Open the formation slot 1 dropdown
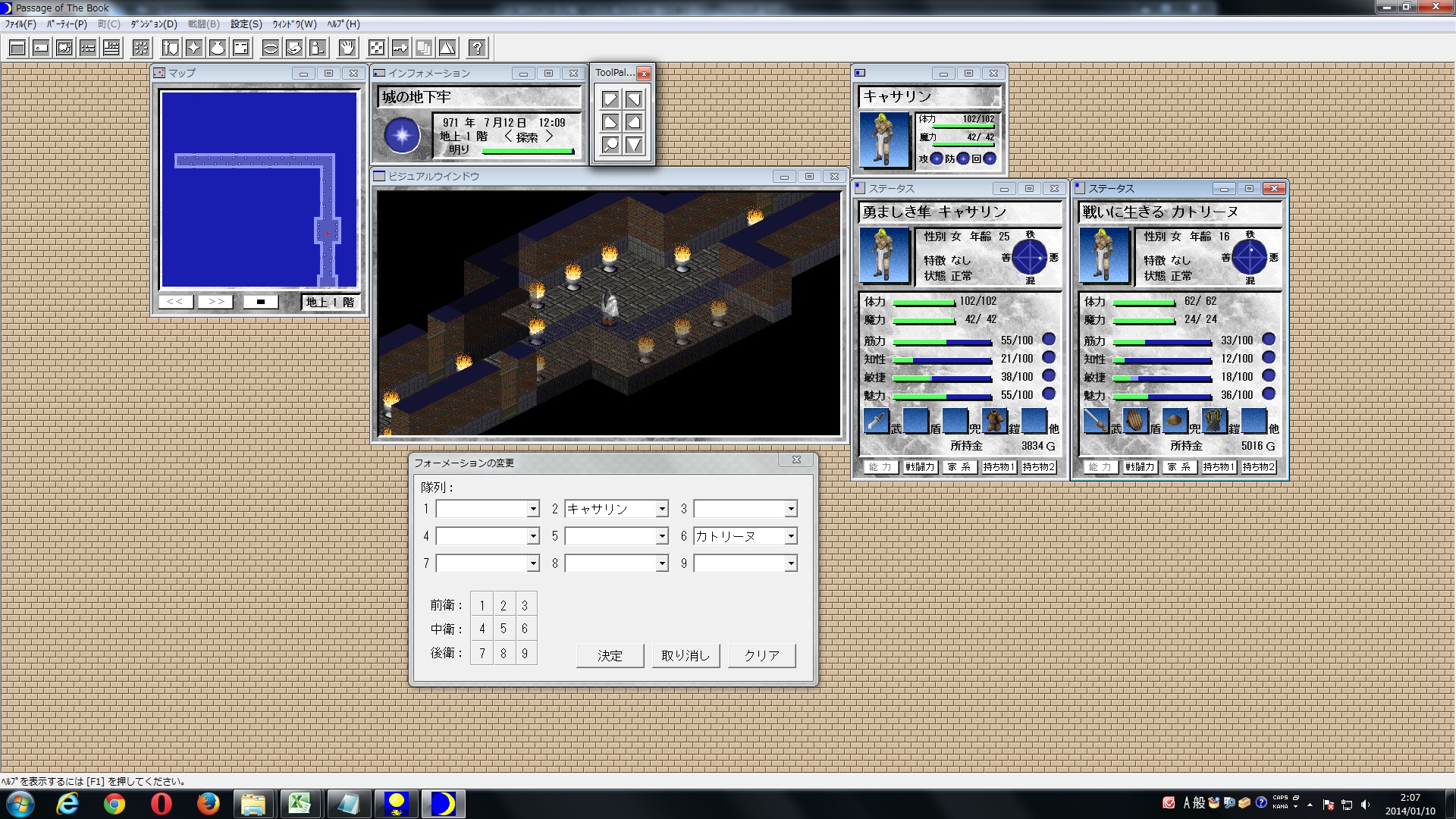The height and width of the screenshot is (819, 1456). (532, 508)
